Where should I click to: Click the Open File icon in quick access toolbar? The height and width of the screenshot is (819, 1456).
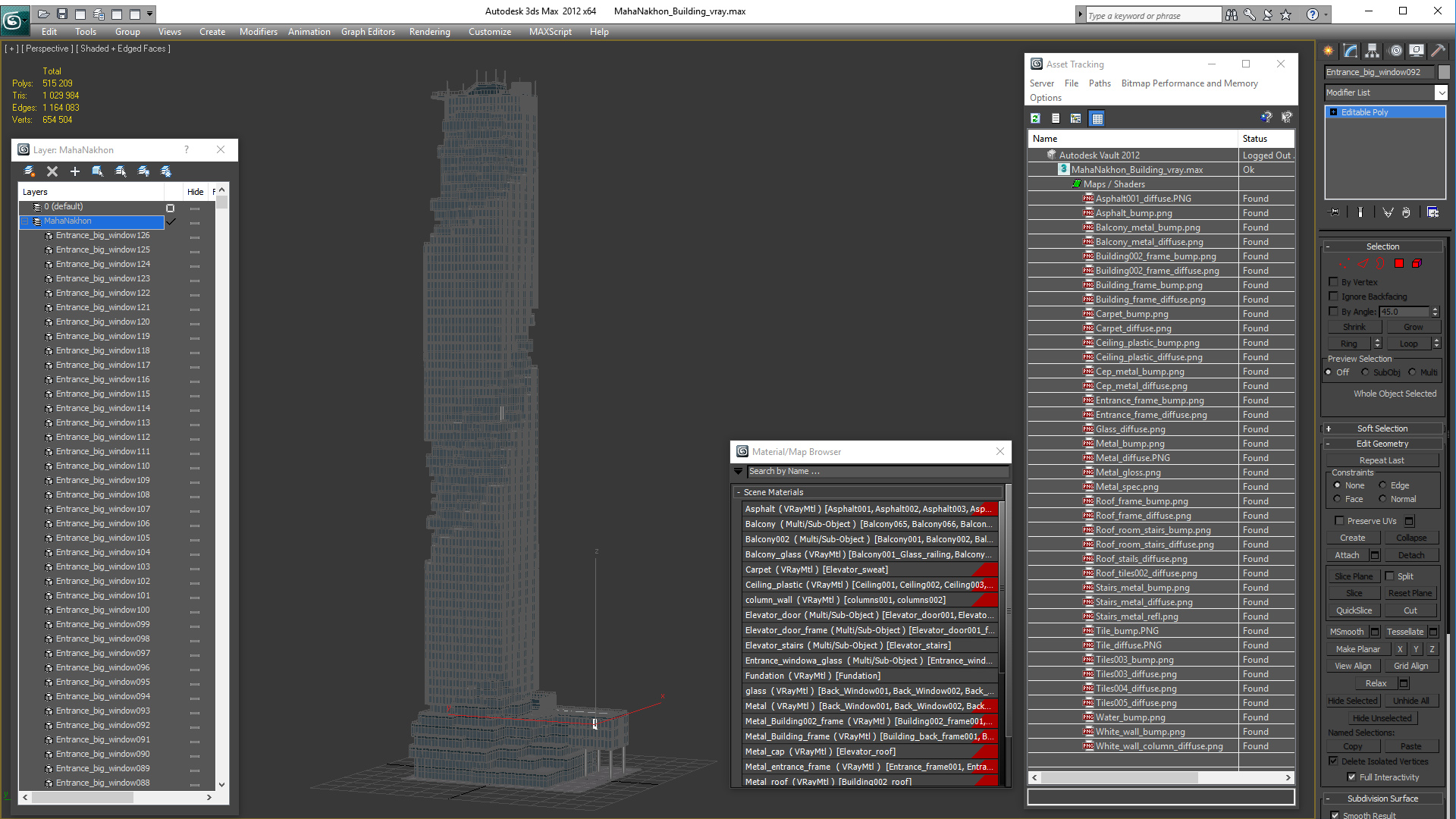44,14
